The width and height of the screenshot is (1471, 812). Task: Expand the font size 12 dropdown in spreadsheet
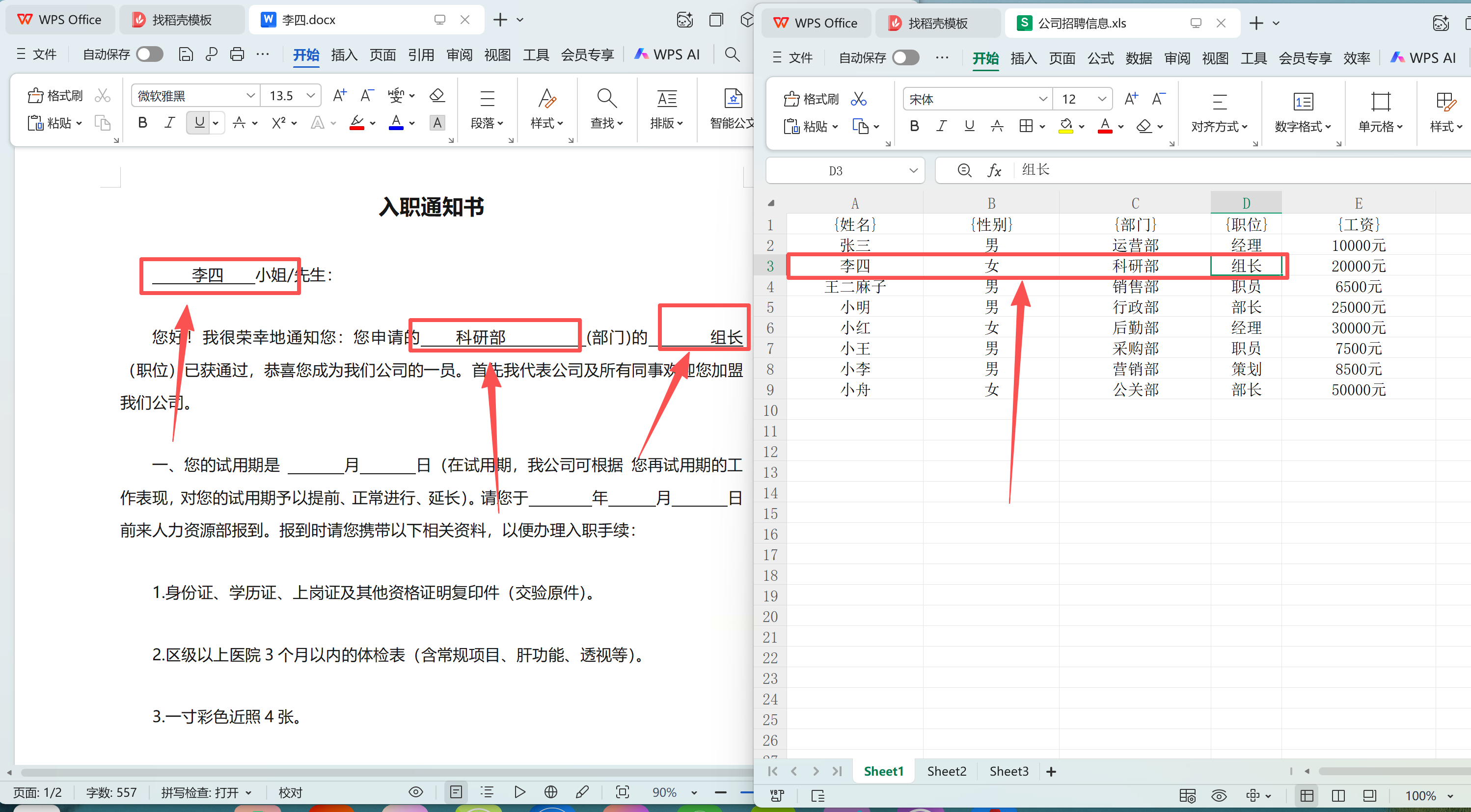click(x=1102, y=99)
